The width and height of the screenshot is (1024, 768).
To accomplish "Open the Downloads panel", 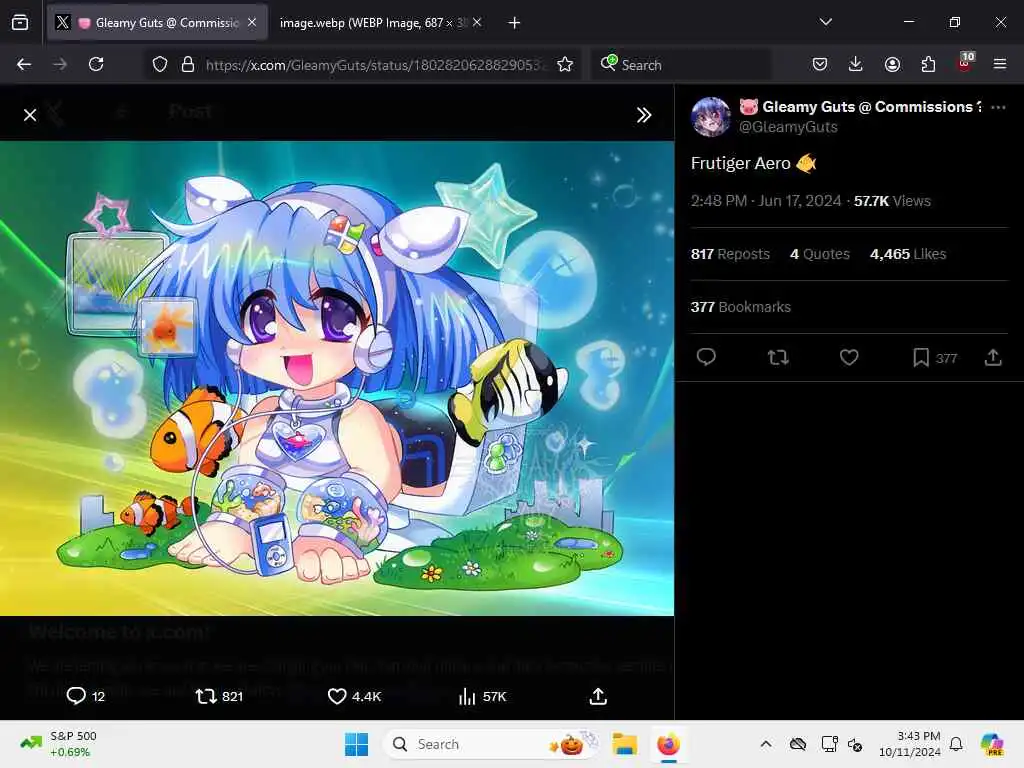I will 856,64.
